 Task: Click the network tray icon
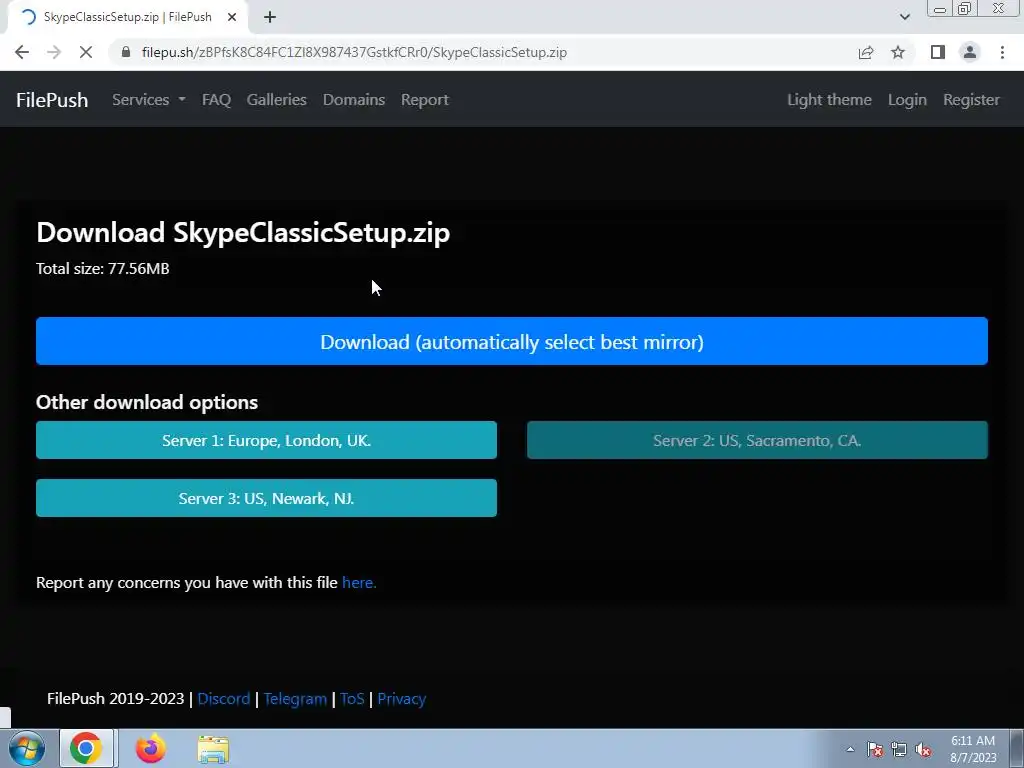click(899, 750)
